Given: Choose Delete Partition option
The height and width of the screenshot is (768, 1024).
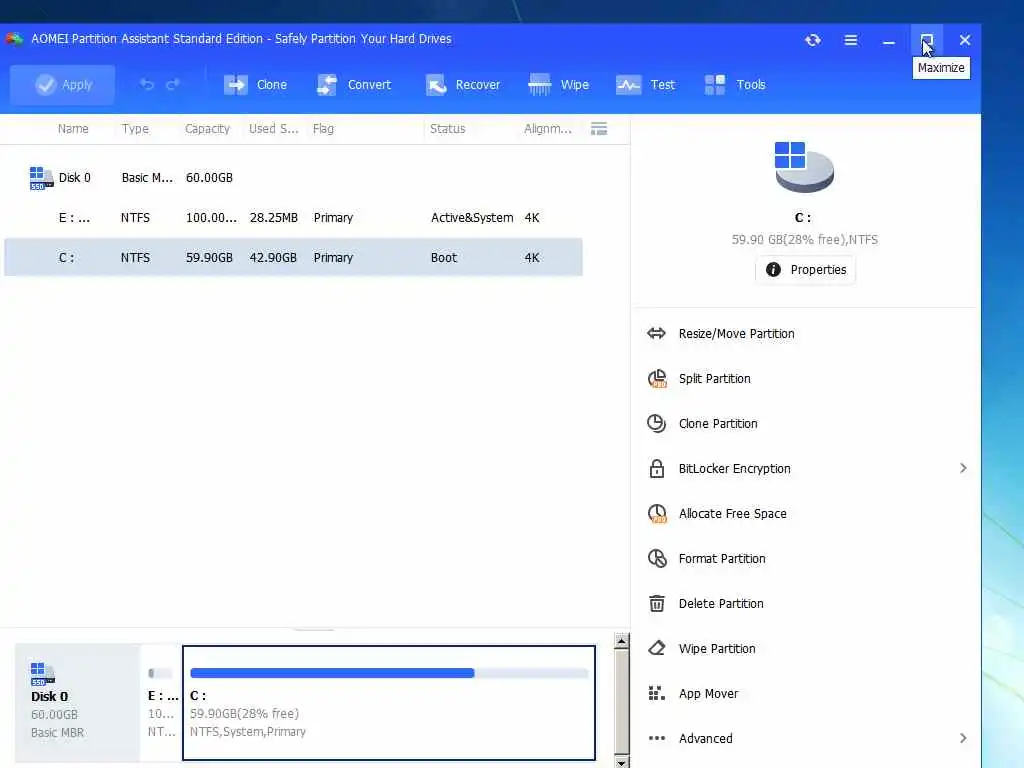Looking at the screenshot, I should [721, 604].
